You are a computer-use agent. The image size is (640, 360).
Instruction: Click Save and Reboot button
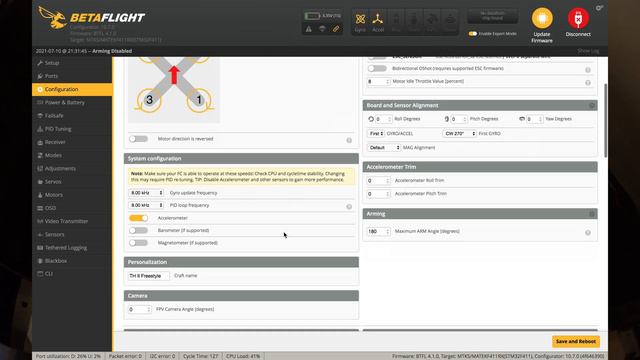[x=576, y=341]
